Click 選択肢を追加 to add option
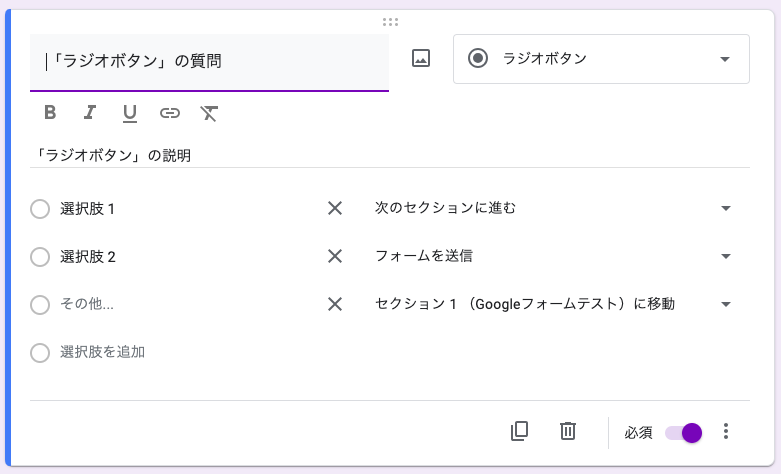Viewport: 781px width, 474px height. [103, 352]
